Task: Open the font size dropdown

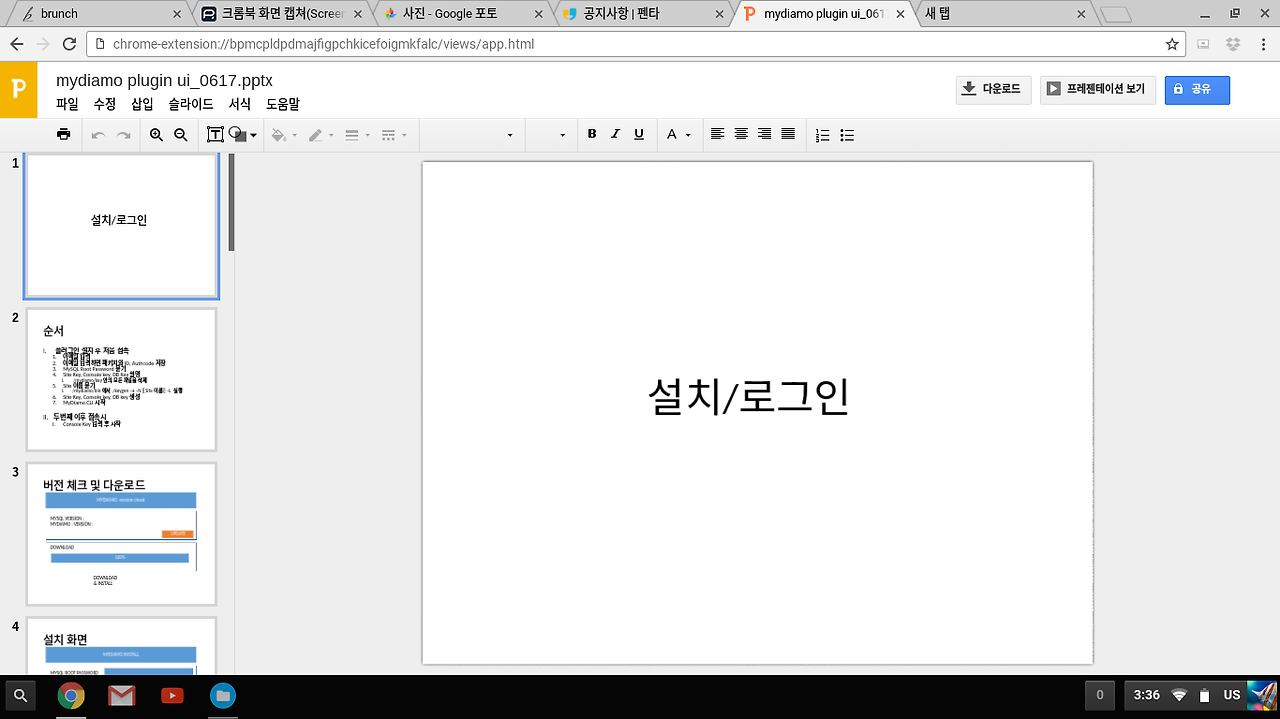Action: (x=550, y=134)
